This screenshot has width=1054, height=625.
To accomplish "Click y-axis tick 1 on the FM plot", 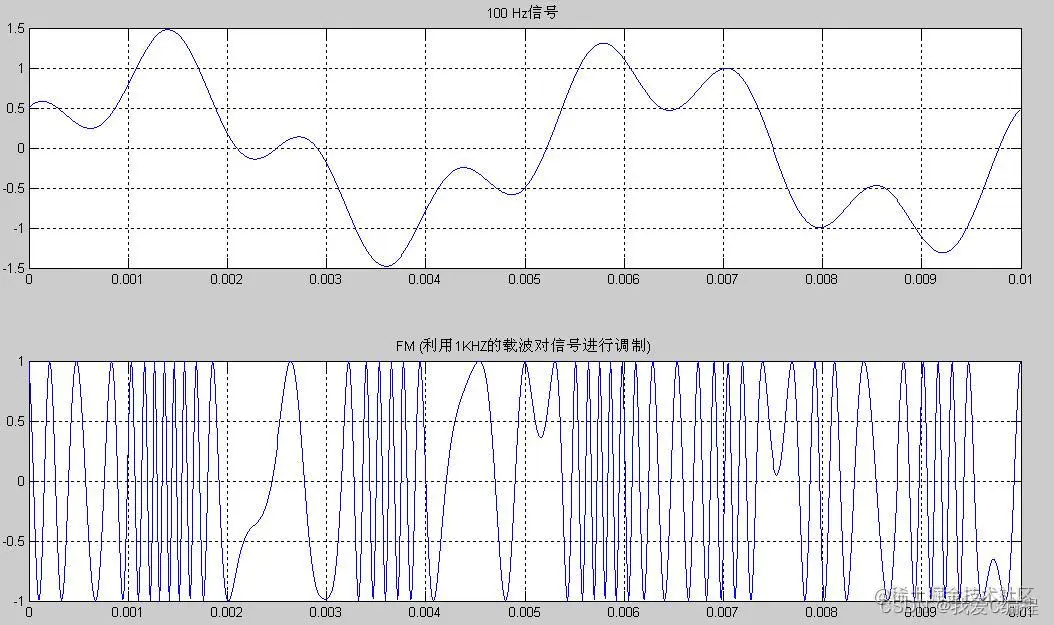I will pyautogui.click(x=22, y=362).
